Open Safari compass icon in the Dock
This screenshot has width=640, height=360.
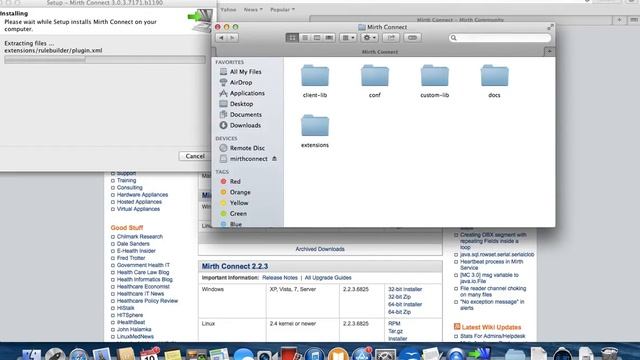tap(78, 354)
